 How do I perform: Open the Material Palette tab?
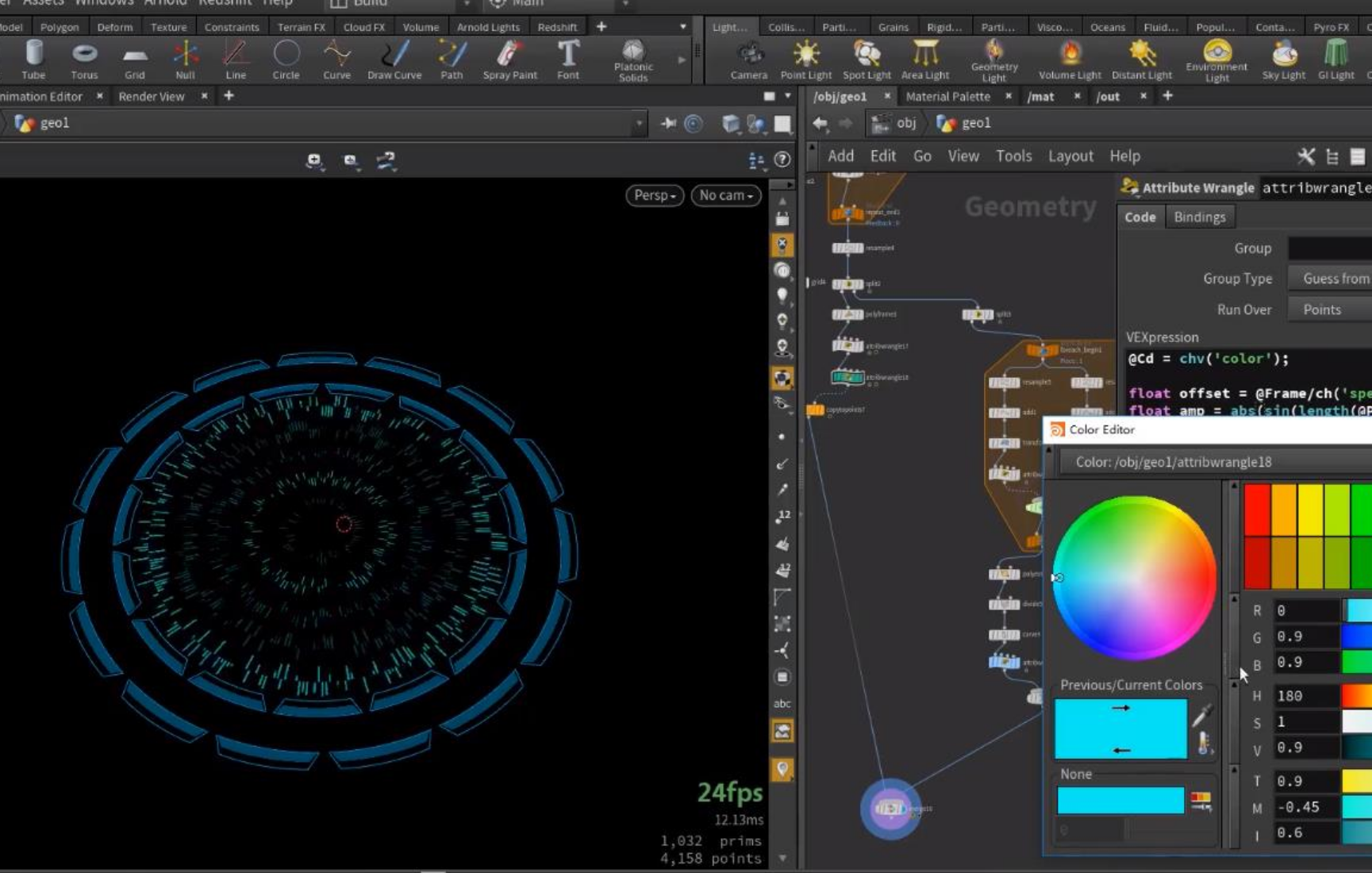coord(947,96)
